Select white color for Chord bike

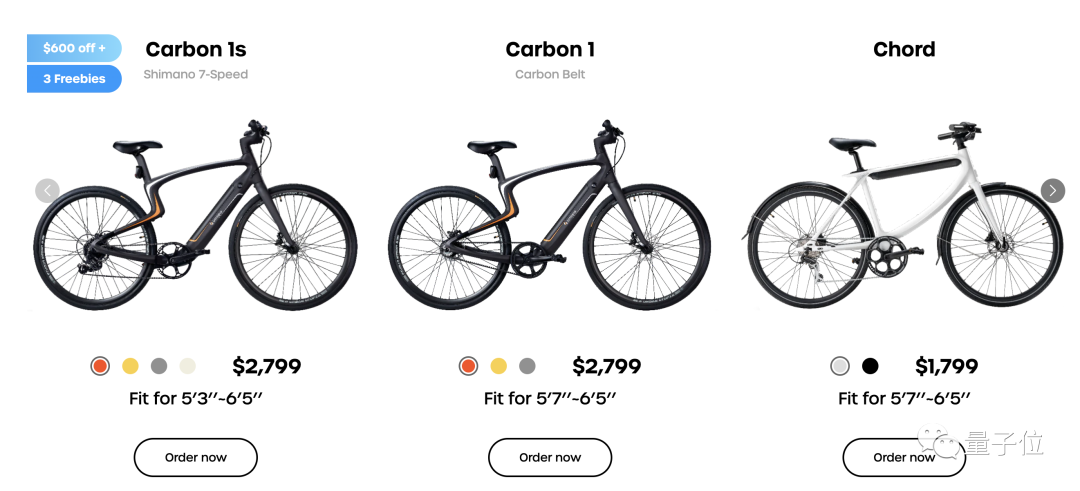[840, 366]
